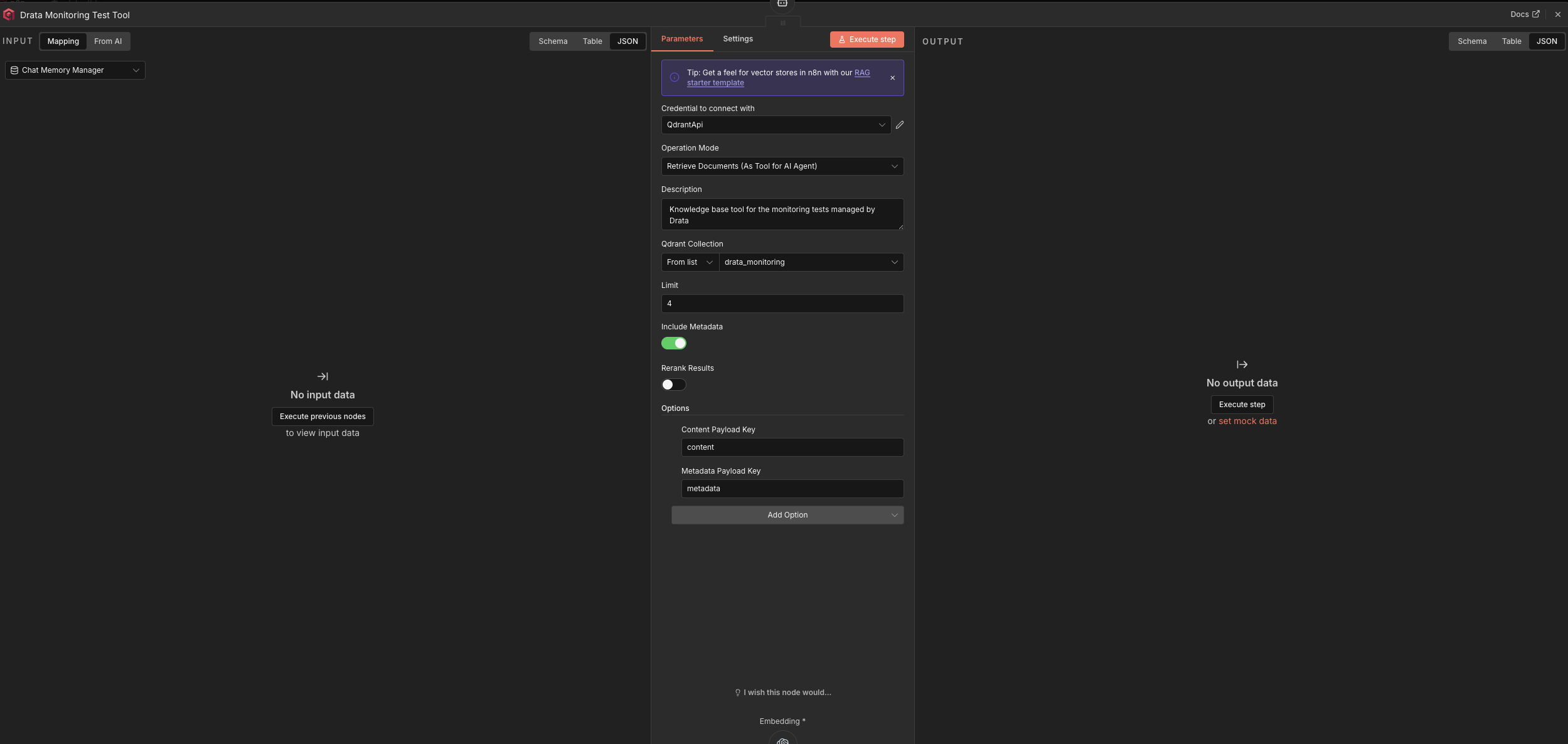Open the drata_monitoring collection dropdown
1568x744 pixels.
click(x=811, y=262)
